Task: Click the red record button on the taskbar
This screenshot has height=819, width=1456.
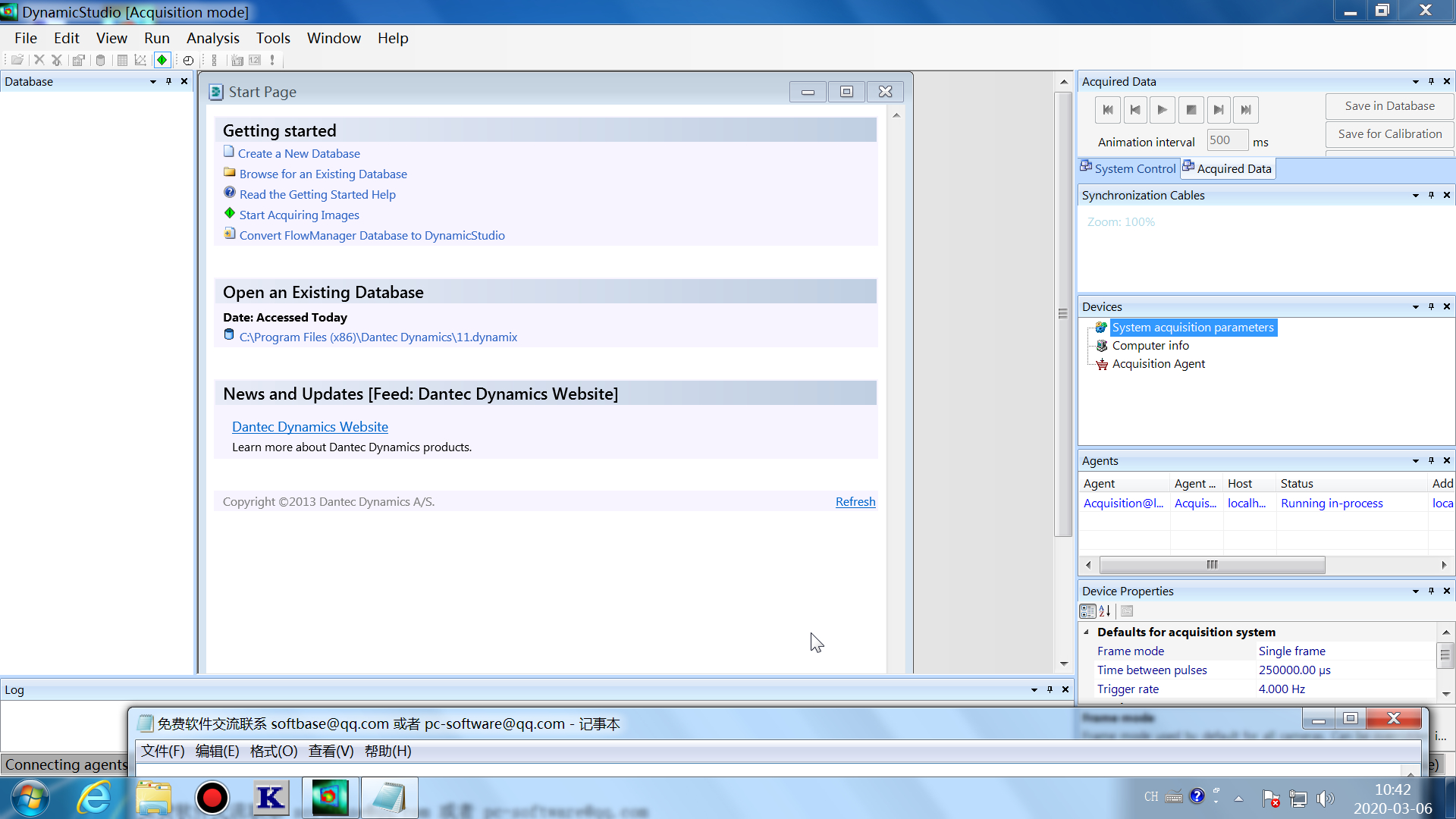Action: [212, 798]
